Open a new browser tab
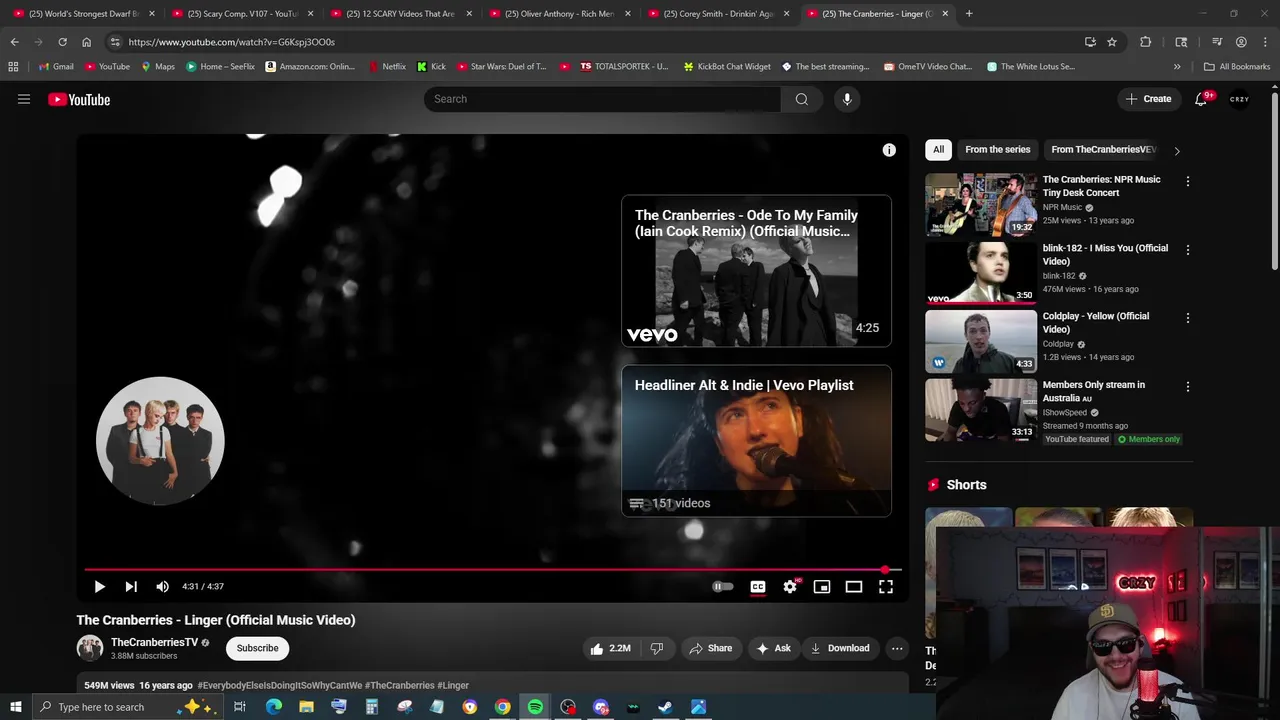Screen dimensions: 1280x720 (x=969, y=14)
